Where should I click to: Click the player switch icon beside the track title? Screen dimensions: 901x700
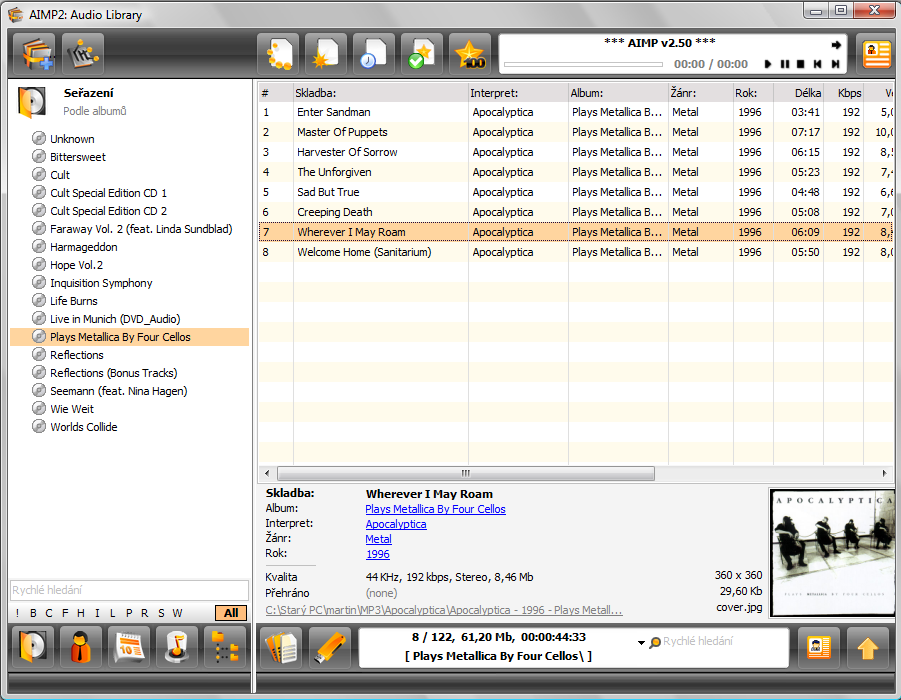click(877, 53)
